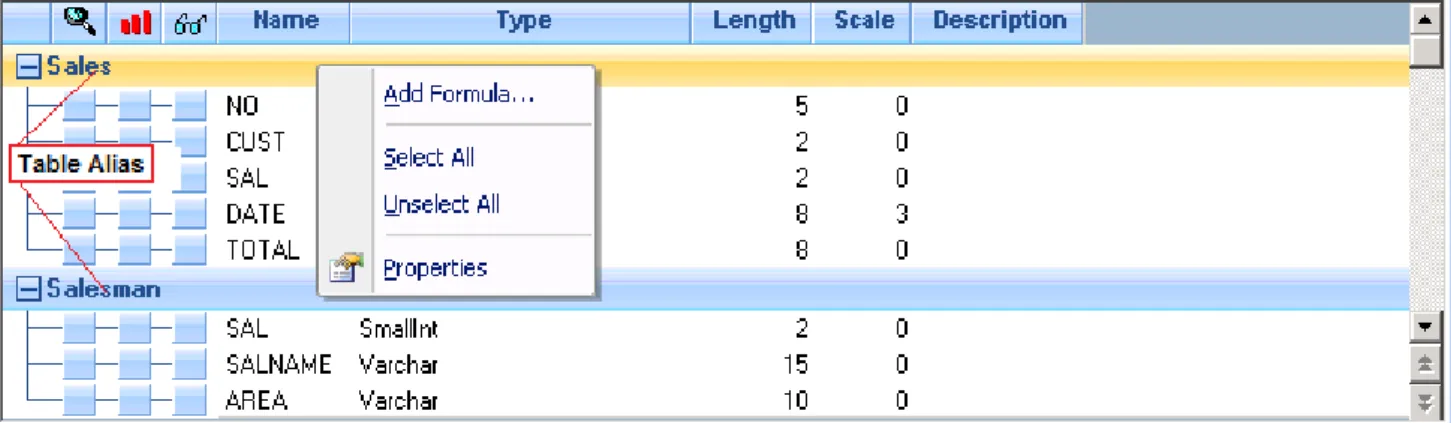Tick the magnifier-column box for DATE
Screen dimensions: 1451x423
point(79,213)
